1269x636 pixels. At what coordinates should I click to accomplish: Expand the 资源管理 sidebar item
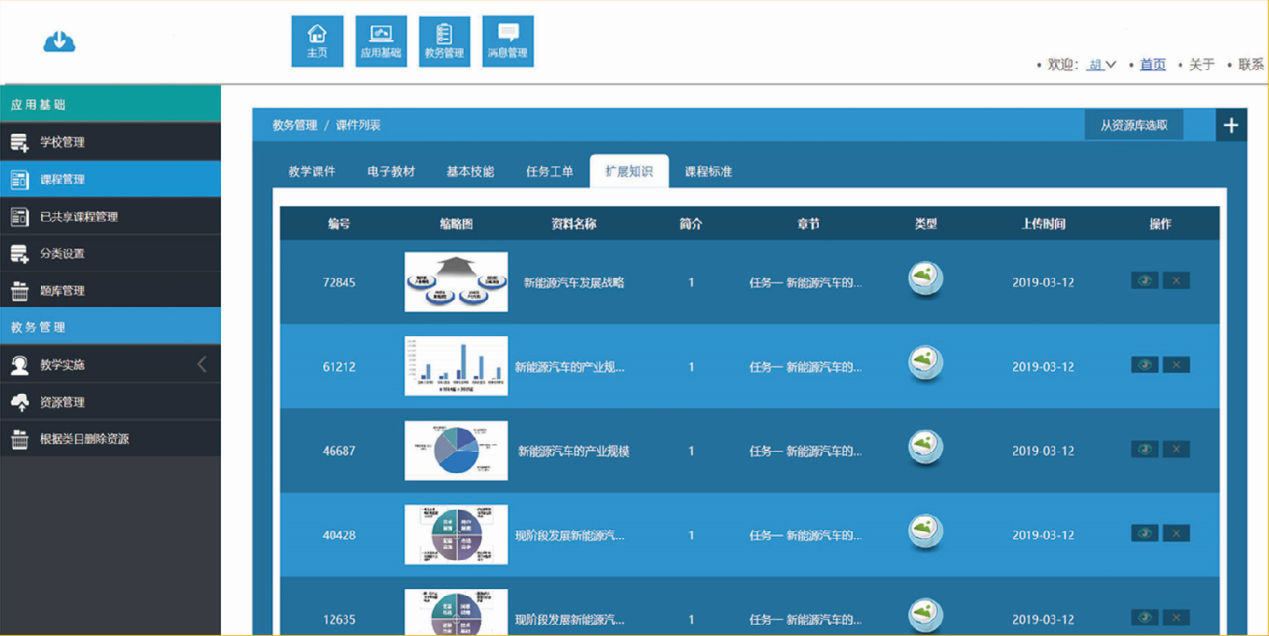[x=62, y=402]
